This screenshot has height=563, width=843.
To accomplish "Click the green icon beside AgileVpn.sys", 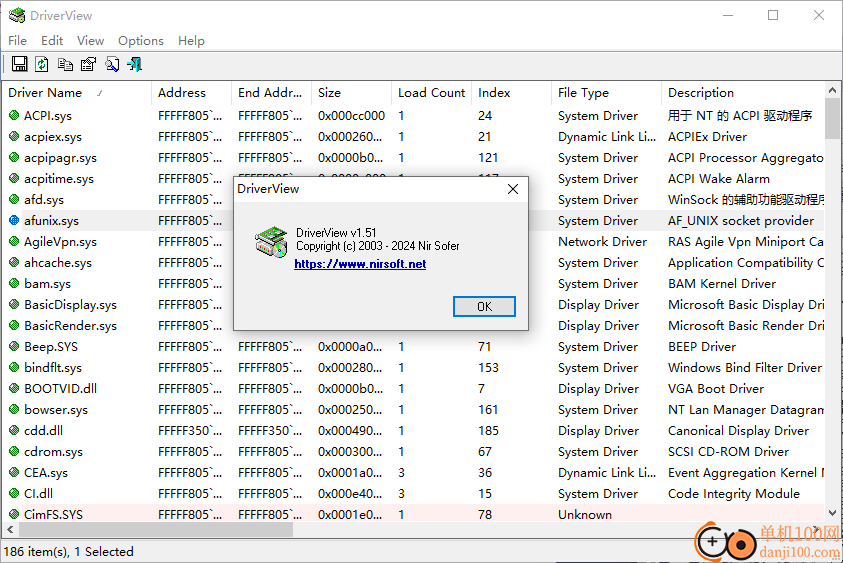I will click(x=14, y=241).
